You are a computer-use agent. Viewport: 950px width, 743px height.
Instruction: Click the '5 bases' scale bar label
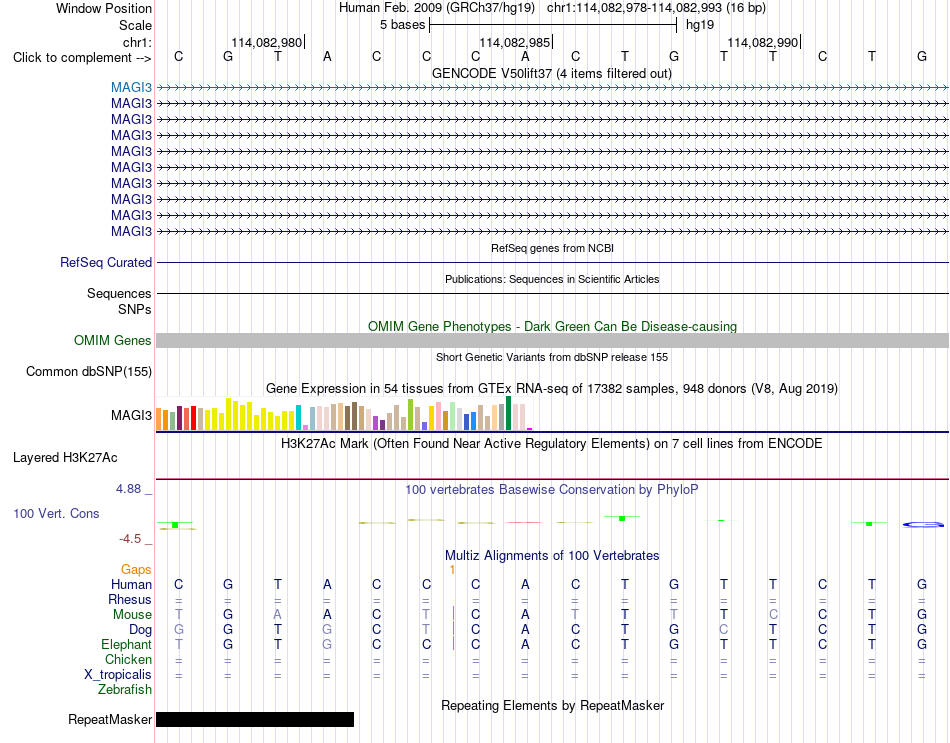[x=402, y=25]
